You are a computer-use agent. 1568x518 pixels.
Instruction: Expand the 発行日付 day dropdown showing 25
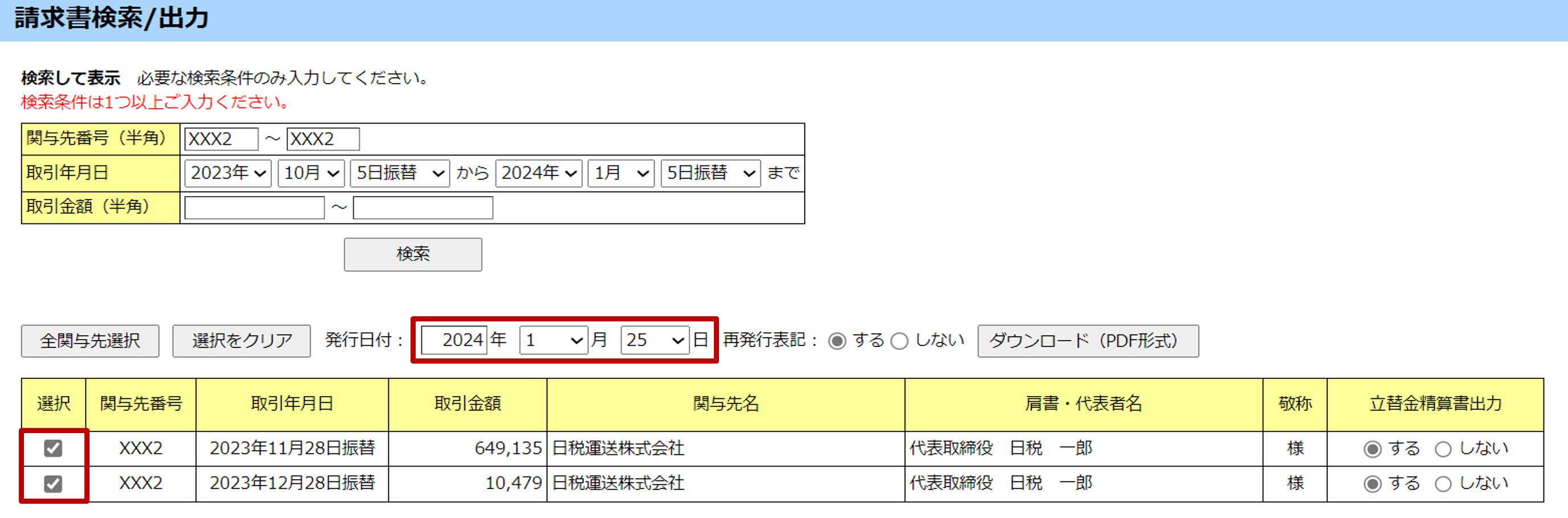[654, 340]
